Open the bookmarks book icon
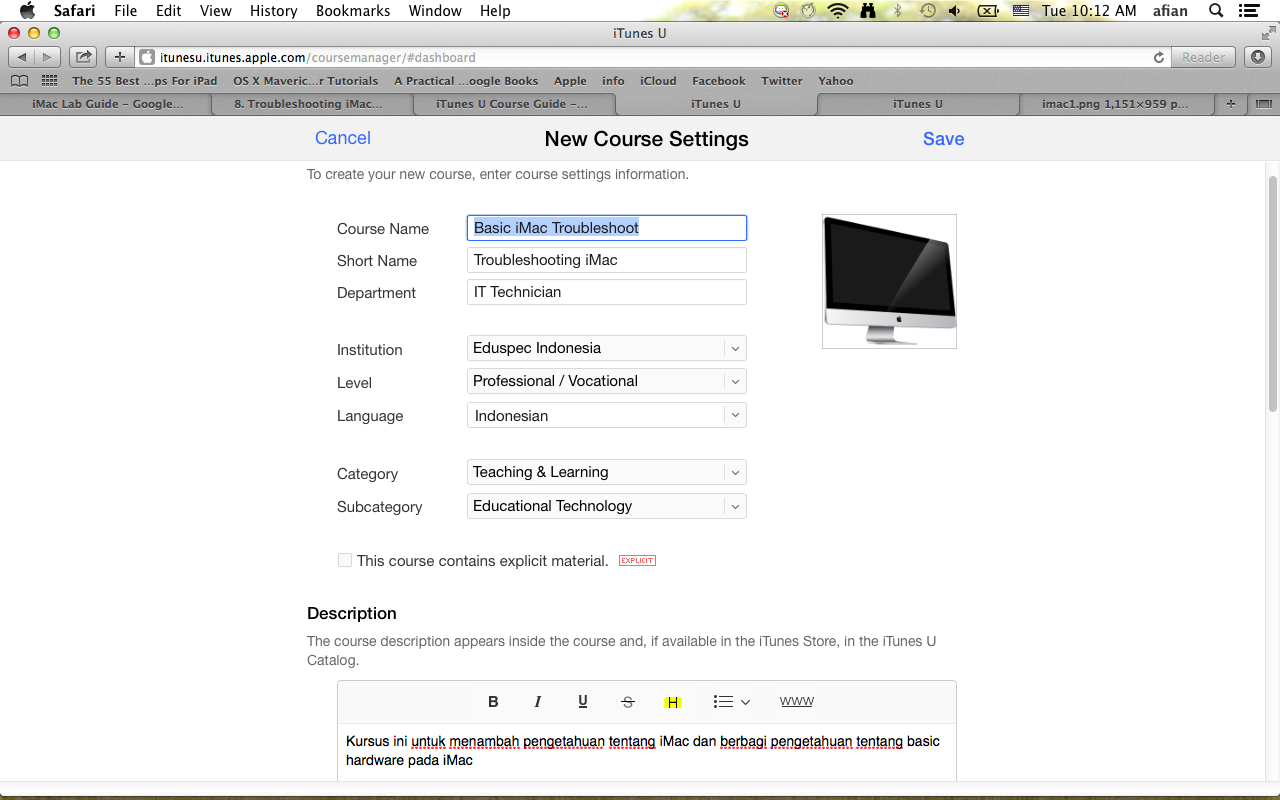Viewport: 1280px width, 800px height. [x=20, y=81]
